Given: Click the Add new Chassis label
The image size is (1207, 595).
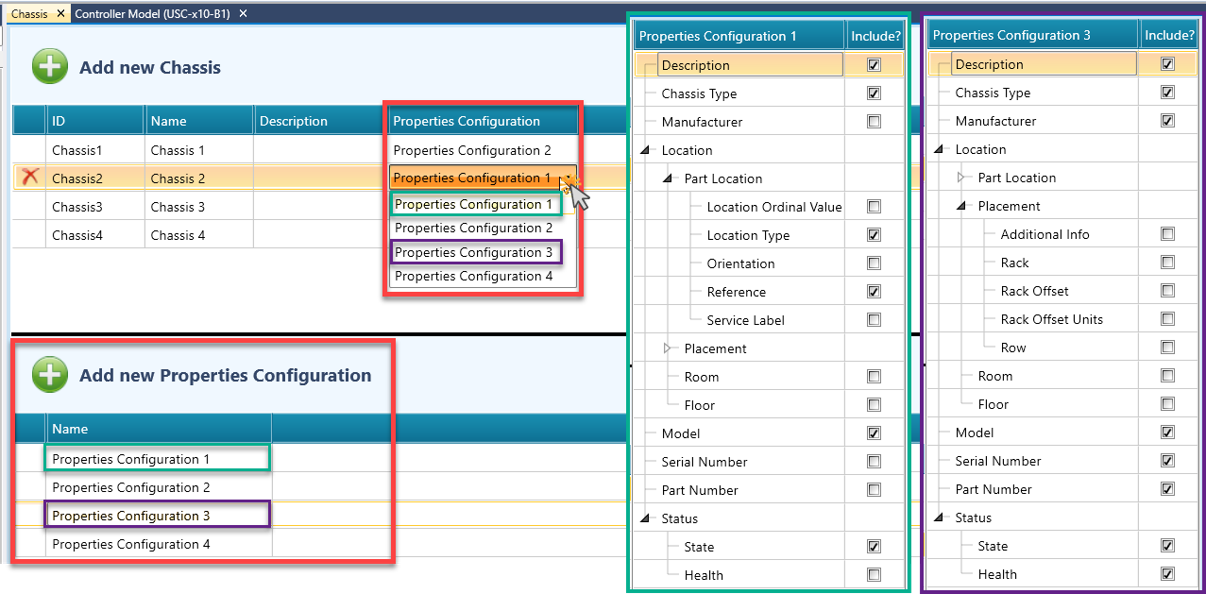Looking at the screenshot, I should (150, 68).
